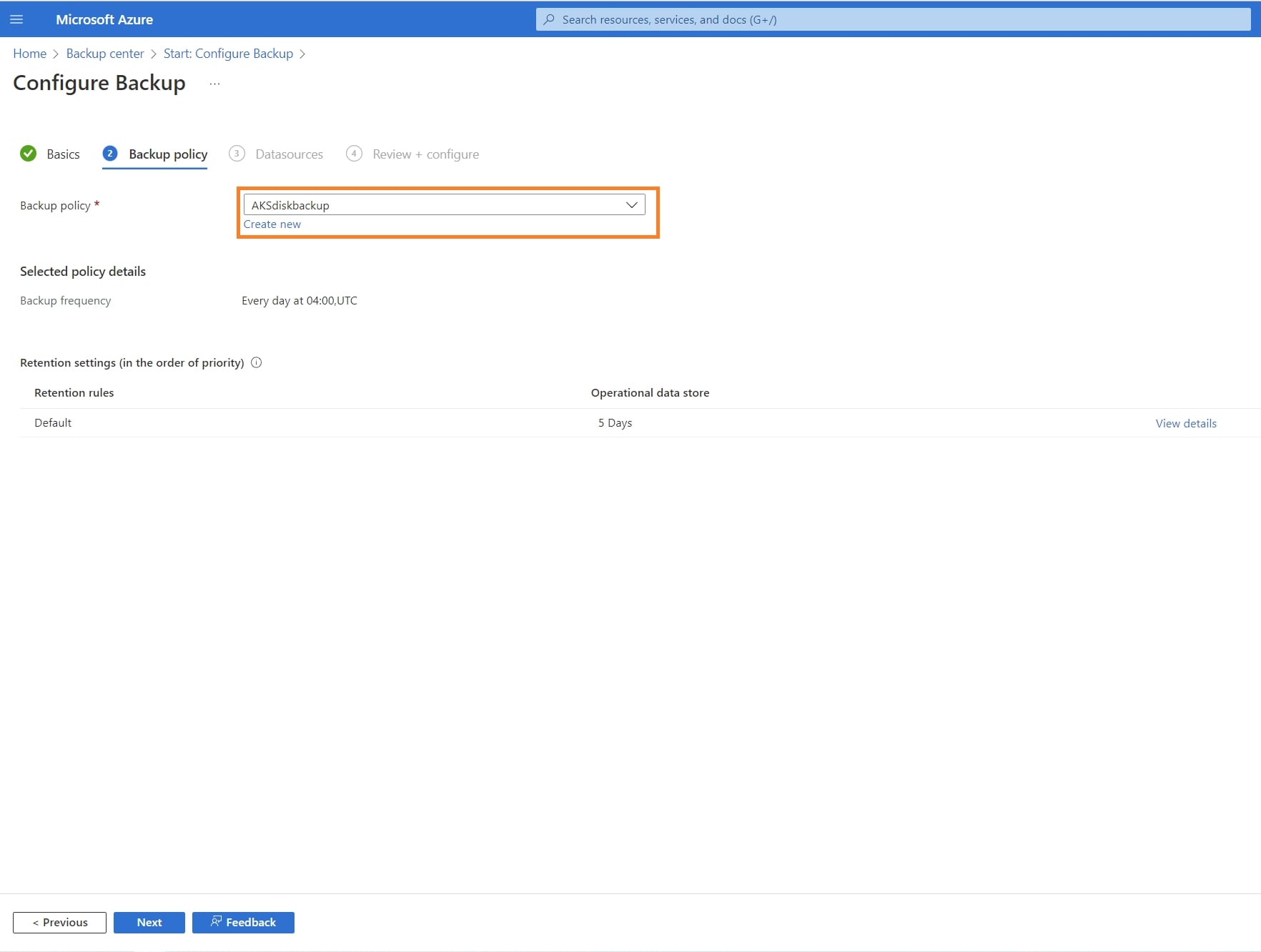
Task: Go to Backup center breadcrumb link
Action: (105, 54)
